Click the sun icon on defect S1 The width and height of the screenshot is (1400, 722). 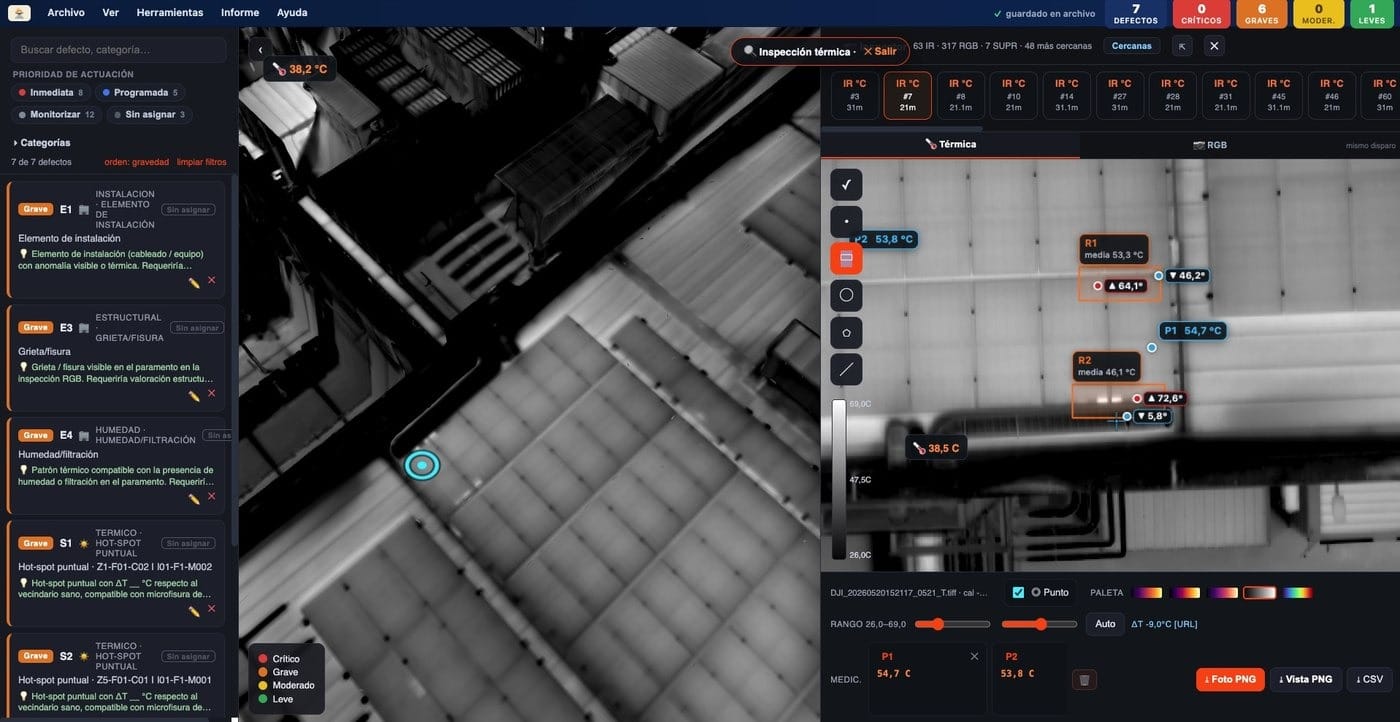[84, 544]
